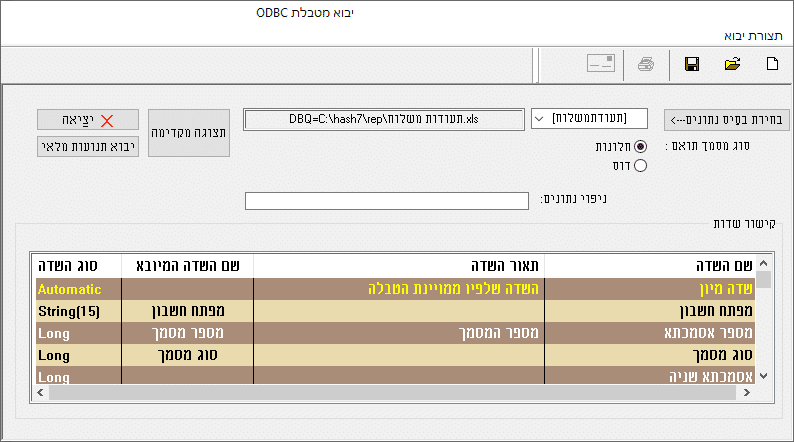Viewport: 794px width, 442px height.
Task: Click the new document toolbar icon
Action: click(x=772, y=64)
